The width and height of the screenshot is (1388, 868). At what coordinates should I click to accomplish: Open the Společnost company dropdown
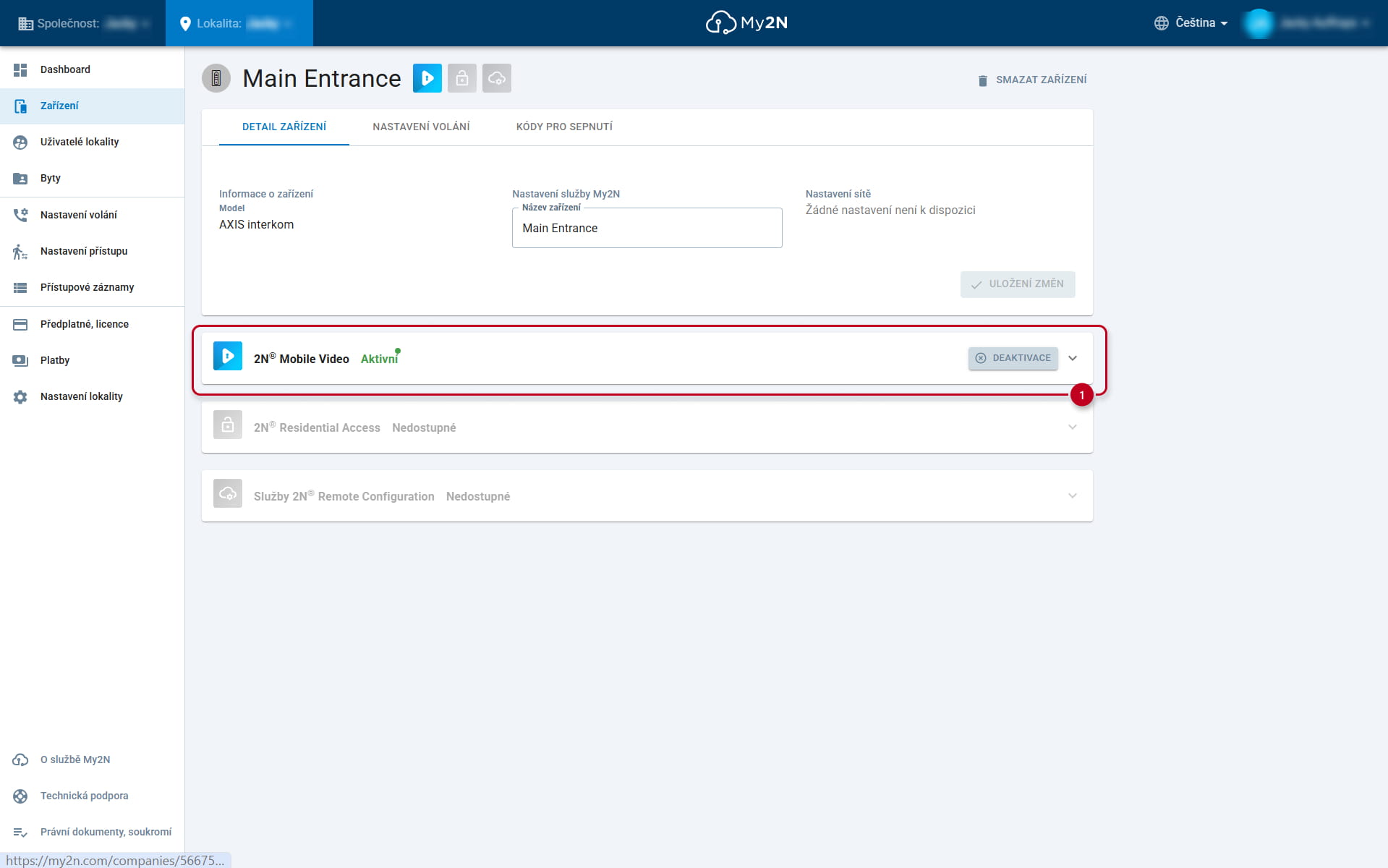pos(83,23)
